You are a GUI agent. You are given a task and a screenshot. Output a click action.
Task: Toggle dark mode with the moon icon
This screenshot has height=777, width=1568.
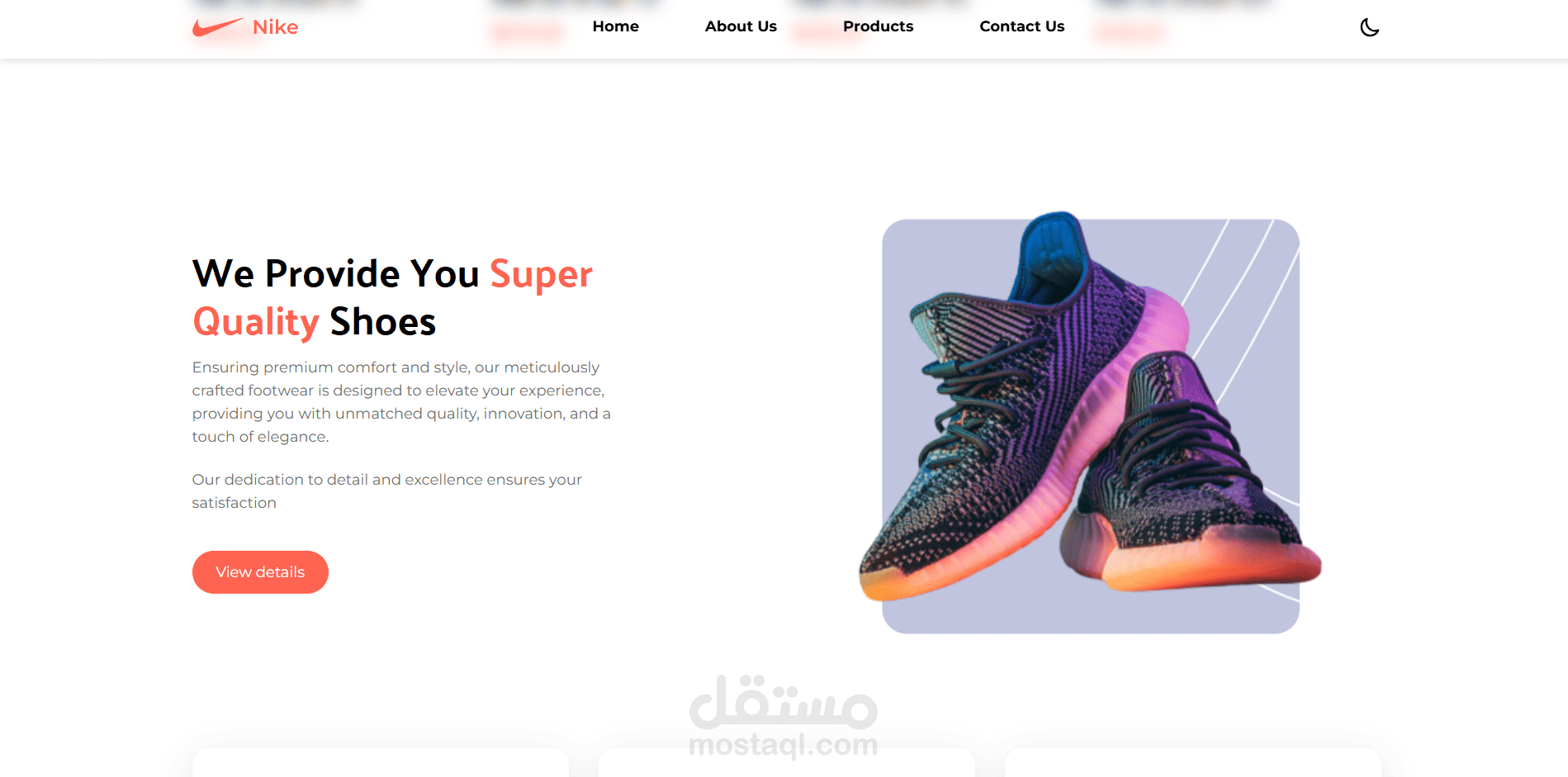(x=1369, y=27)
